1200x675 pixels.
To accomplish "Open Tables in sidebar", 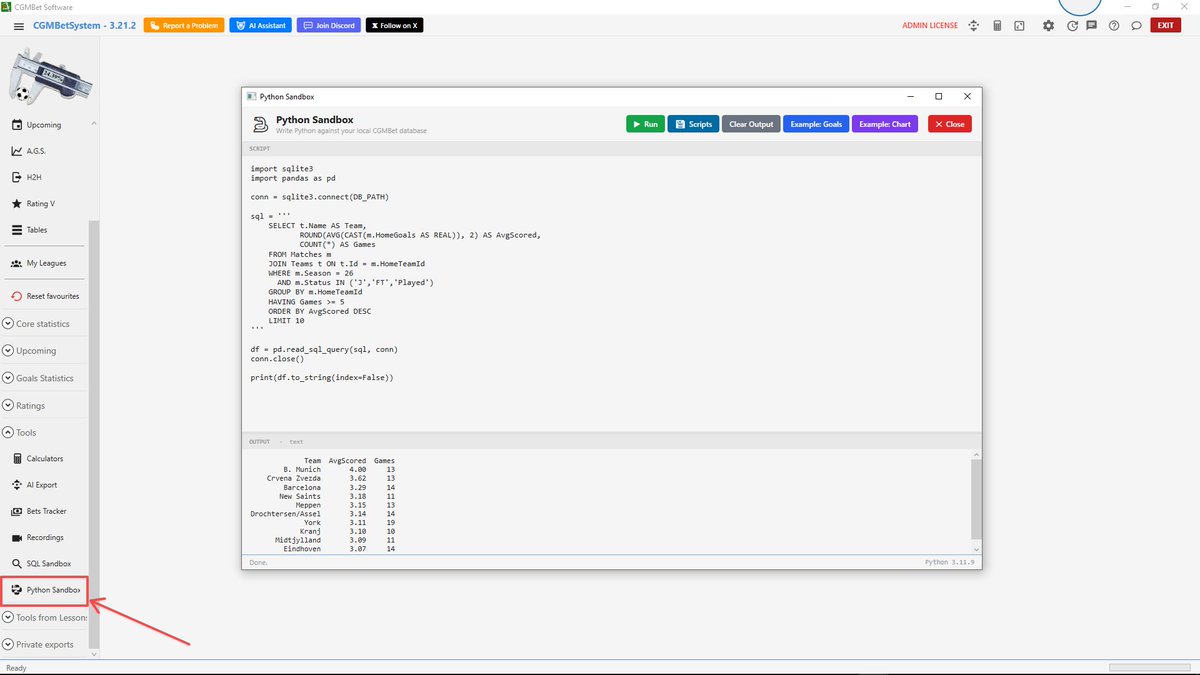I will click(x=44, y=230).
